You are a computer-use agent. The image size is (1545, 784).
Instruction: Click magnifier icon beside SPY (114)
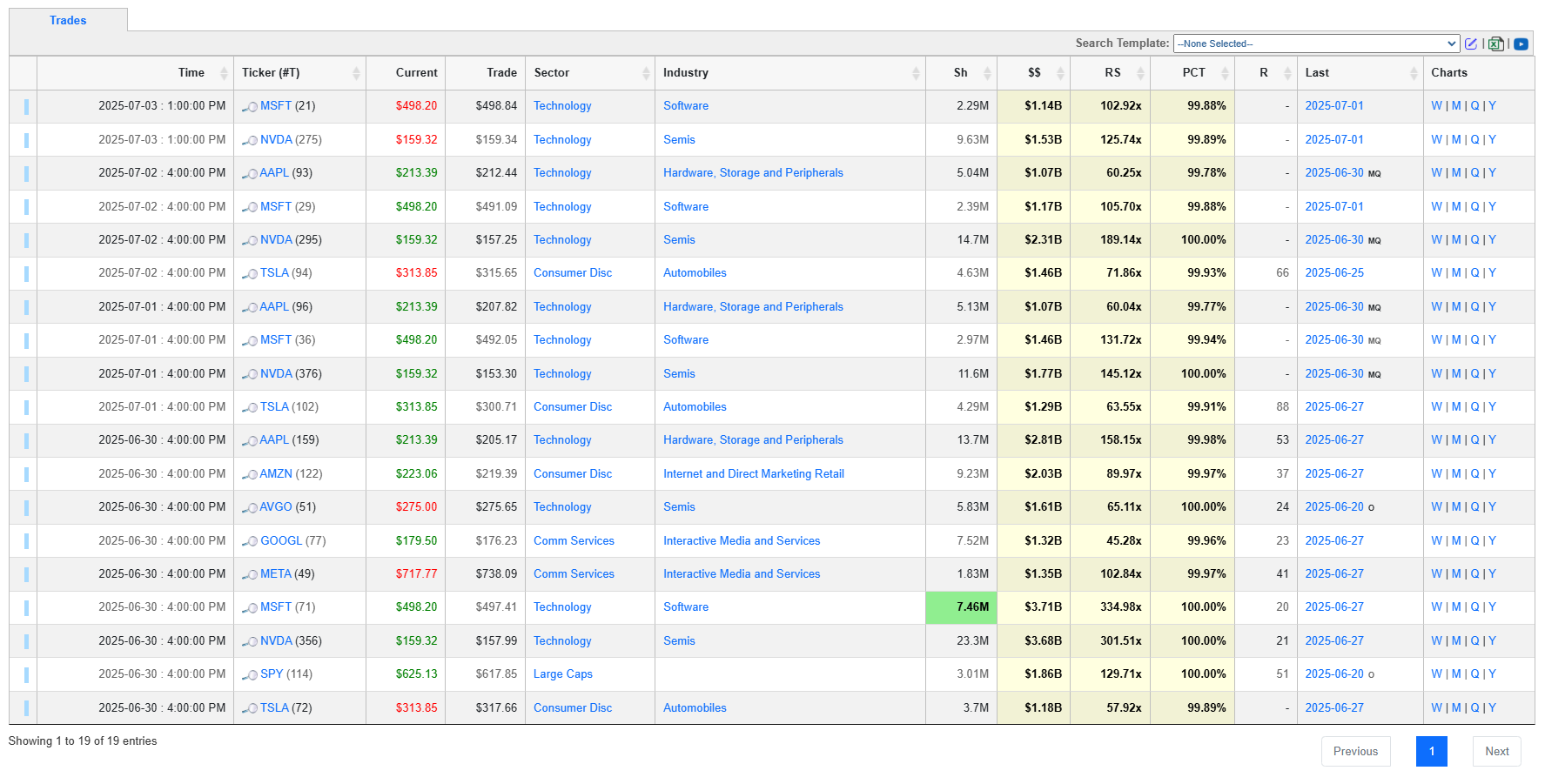(250, 674)
